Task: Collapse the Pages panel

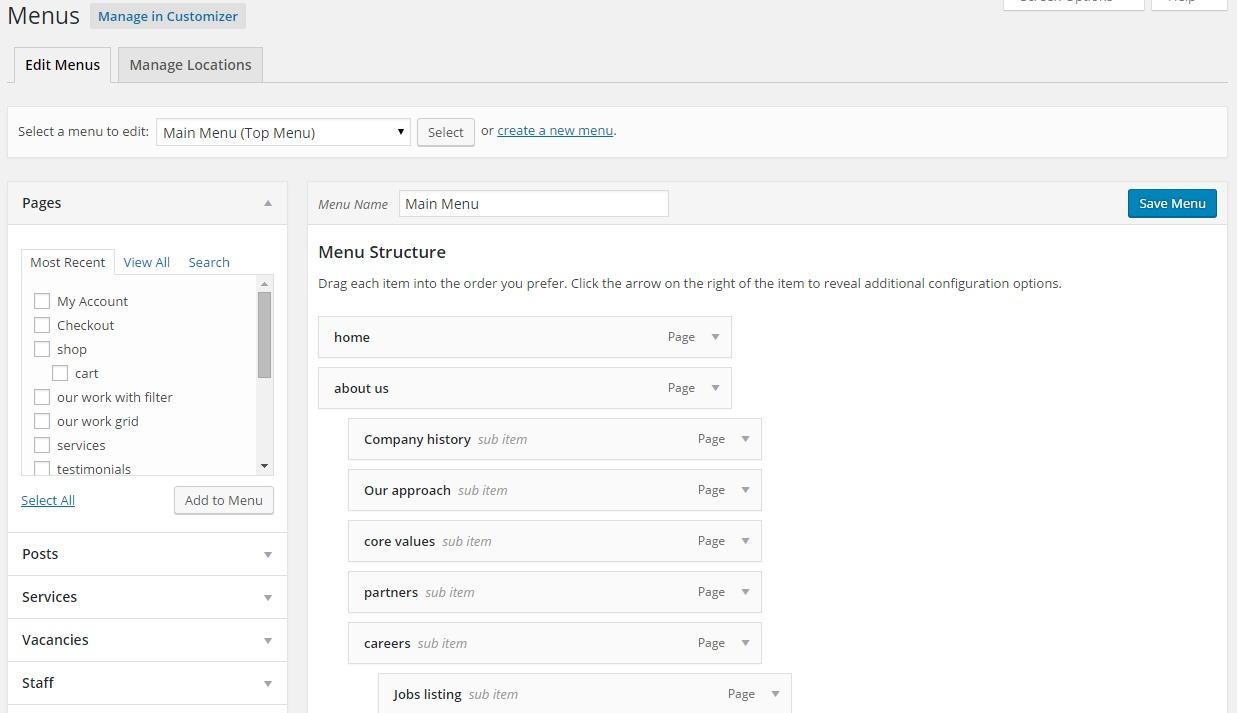Action: (267, 203)
